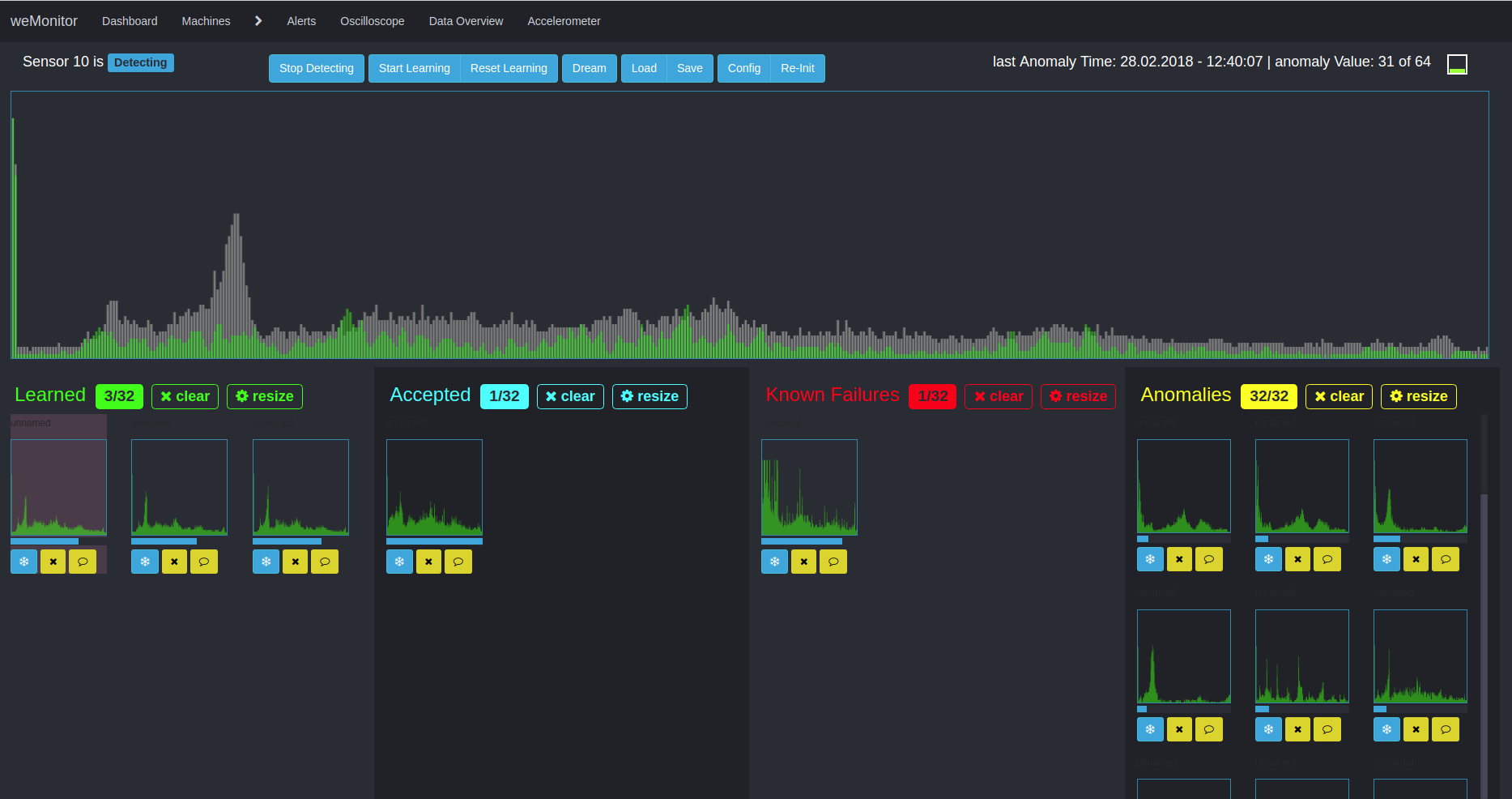Viewport: 1512px width, 799px height.
Task: Open the Config settings
Action: point(744,68)
